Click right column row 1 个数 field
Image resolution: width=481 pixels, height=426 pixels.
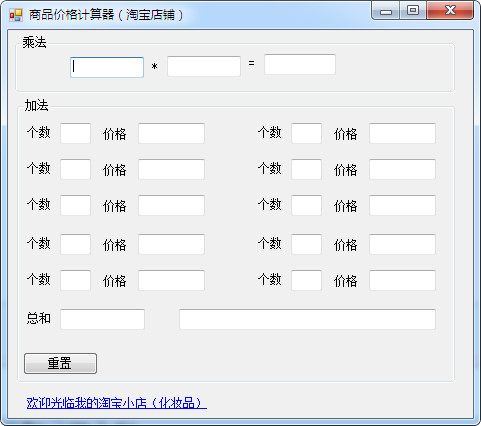pyautogui.click(x=306, y=133)
